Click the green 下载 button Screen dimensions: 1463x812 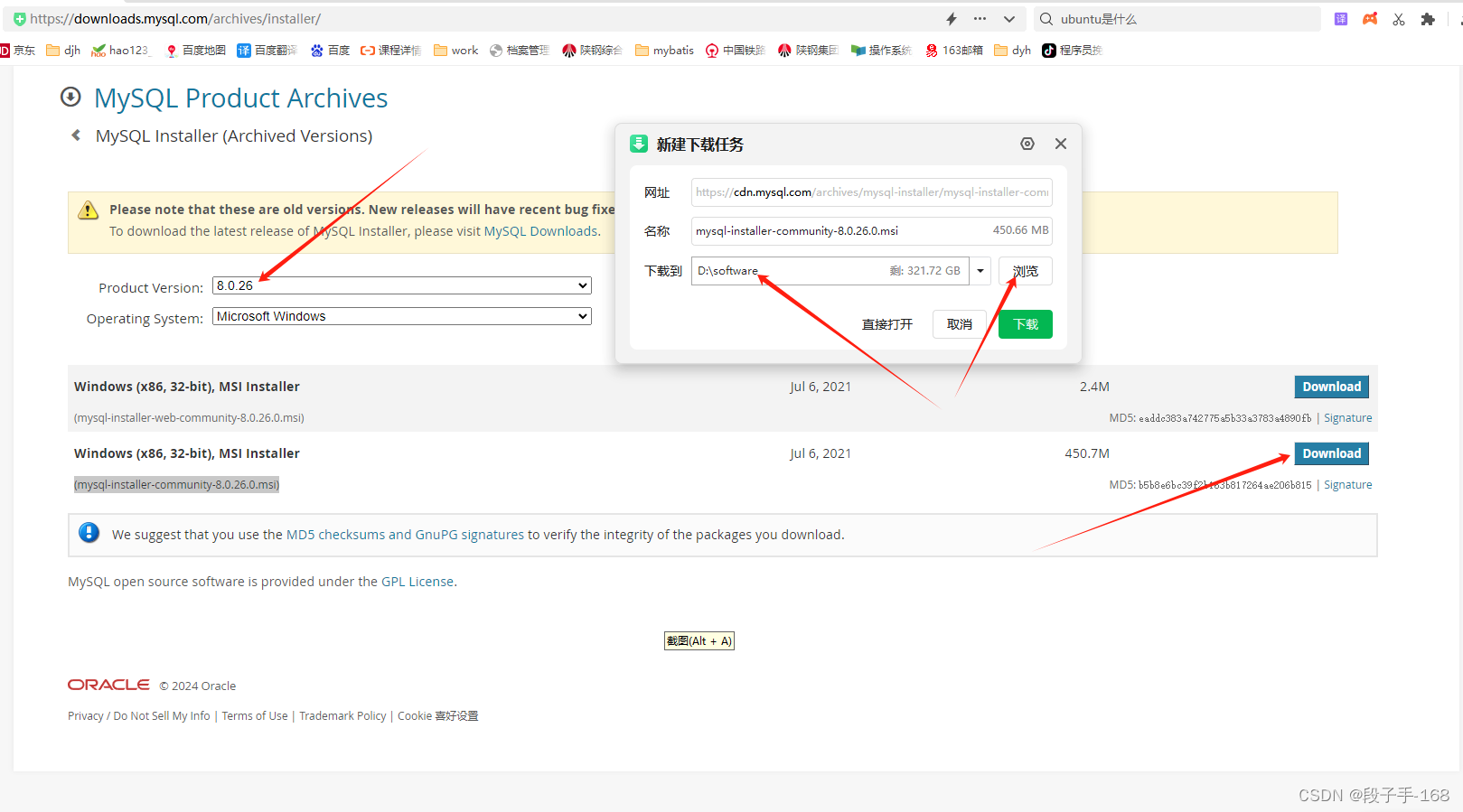click(1026, 324)
